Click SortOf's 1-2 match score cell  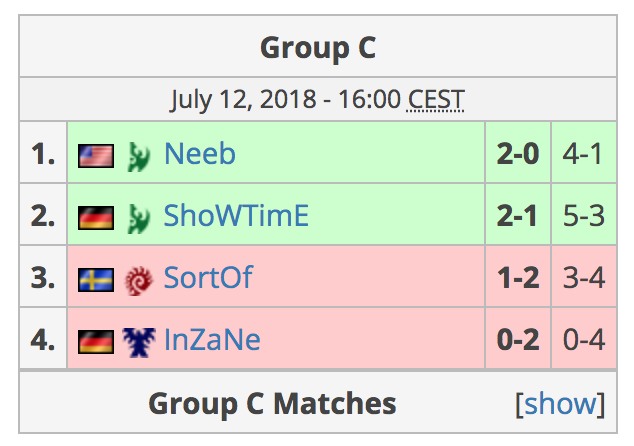pos(518,277)
